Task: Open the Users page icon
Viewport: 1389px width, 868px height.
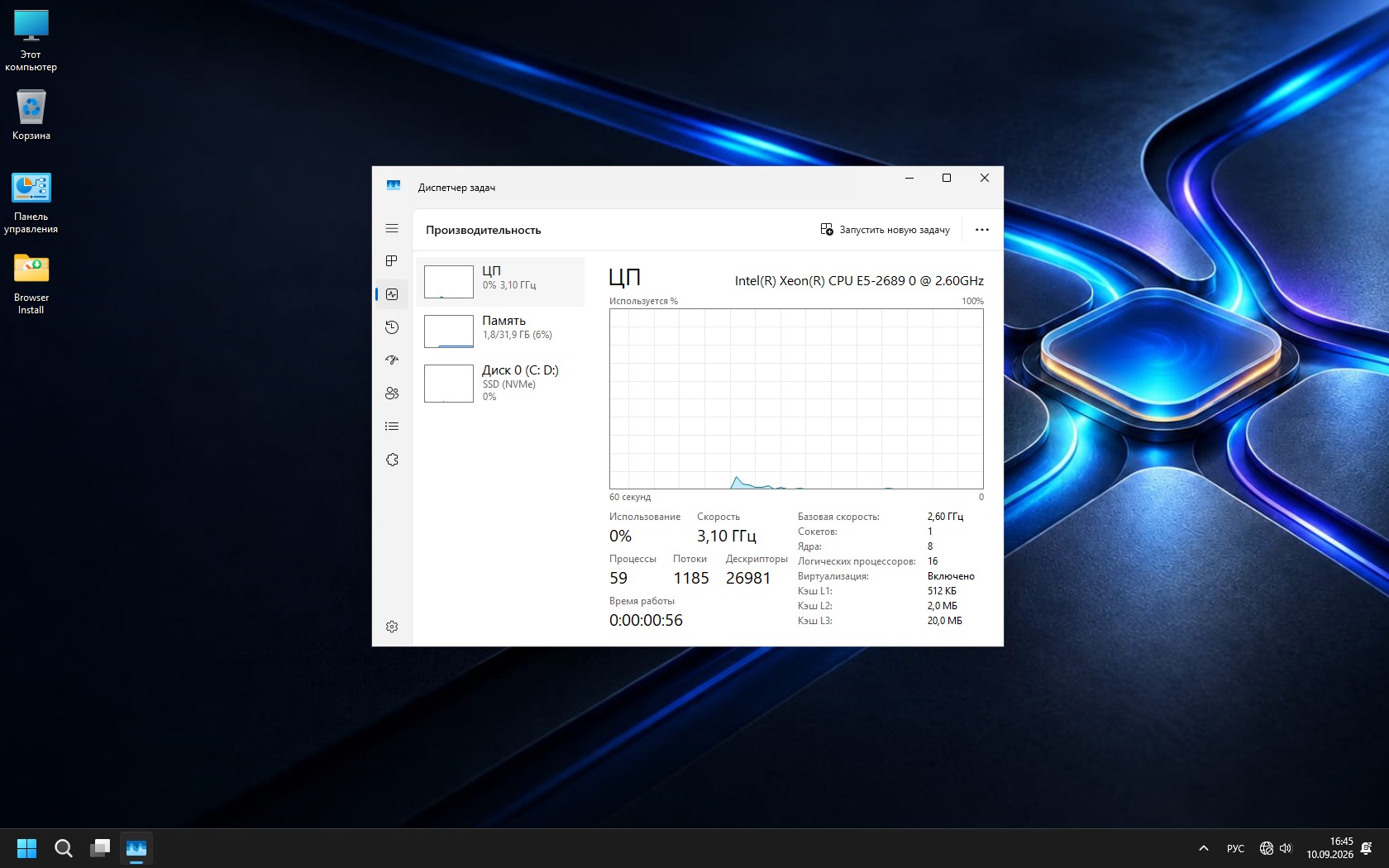Action: 392,393
